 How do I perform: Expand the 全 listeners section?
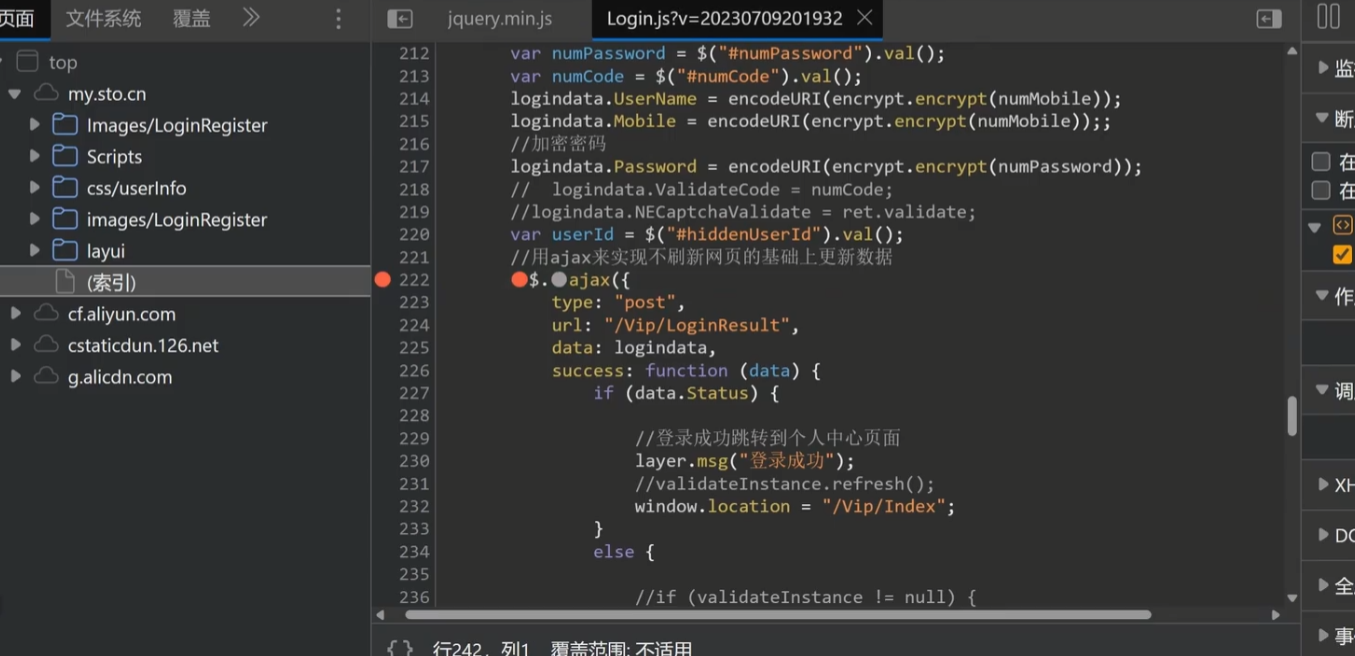[1323, 585]
